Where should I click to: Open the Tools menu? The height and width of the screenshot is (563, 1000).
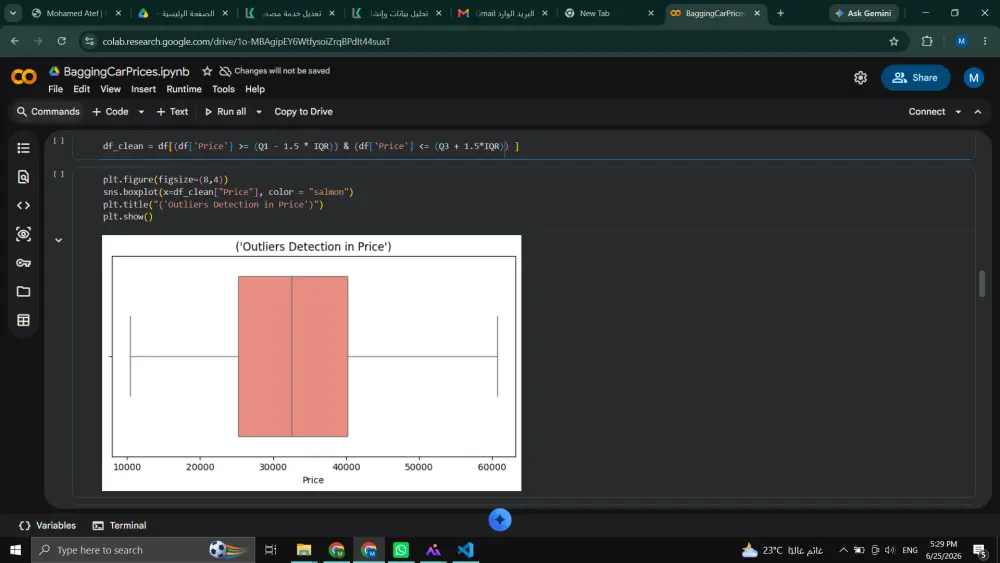coord(223,89)
